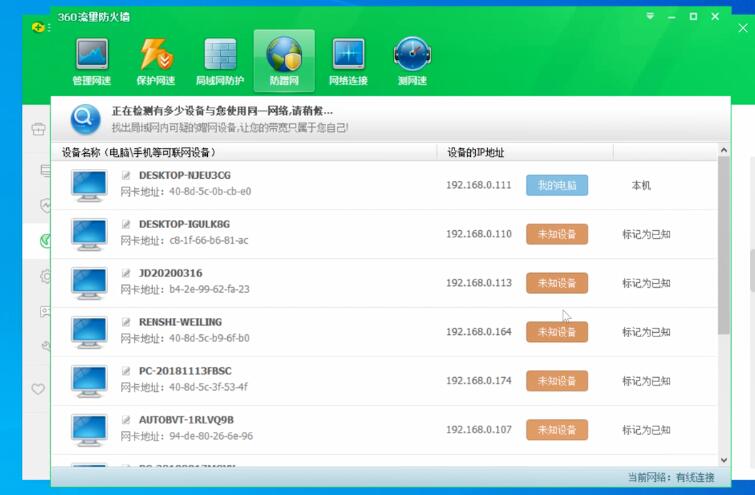Click 本机 label in first row
This screenshot has height=495, width=755.
641,185
